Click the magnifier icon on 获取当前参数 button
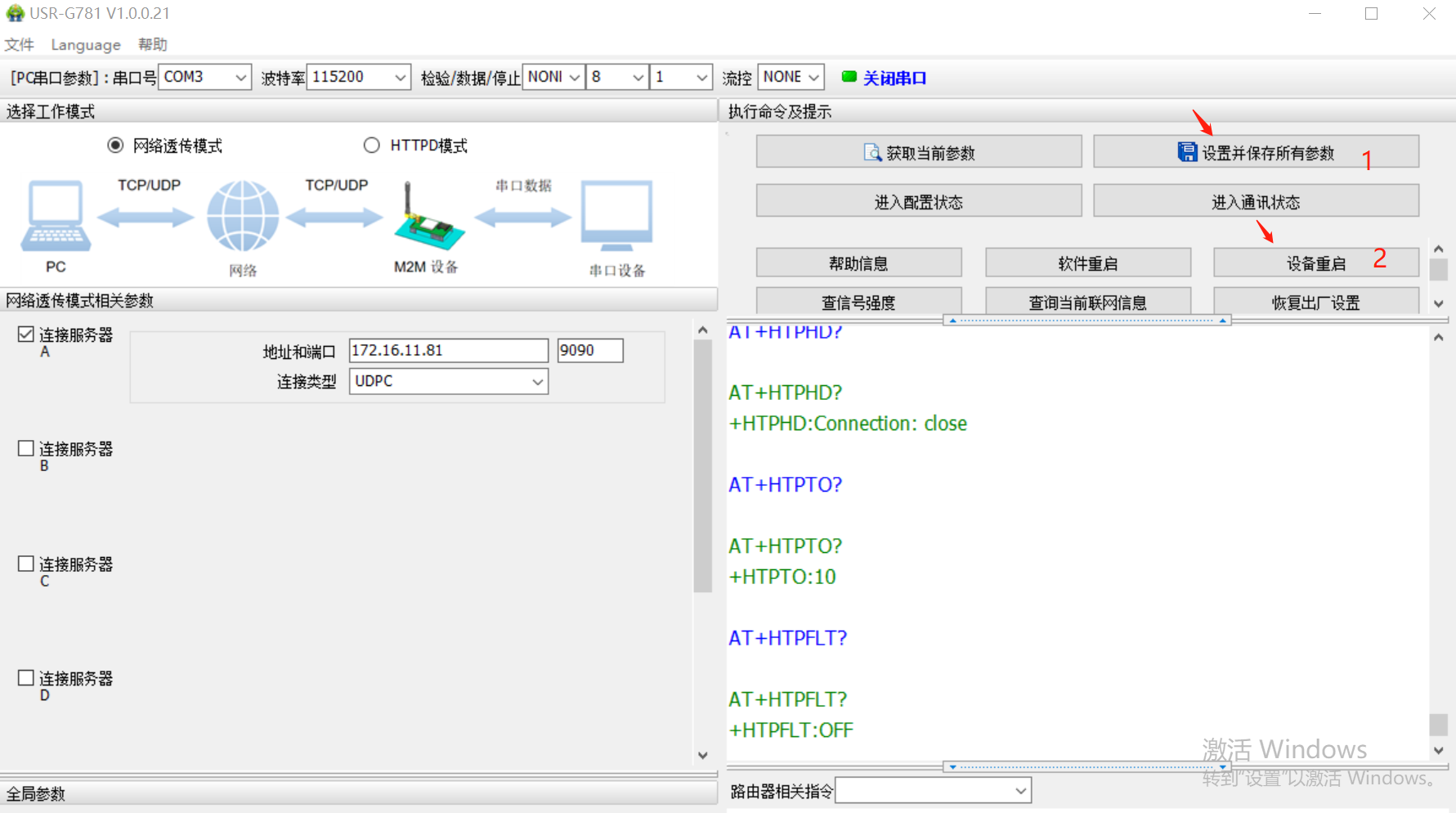The image size is (1456, 813). [x=872, y=153]
